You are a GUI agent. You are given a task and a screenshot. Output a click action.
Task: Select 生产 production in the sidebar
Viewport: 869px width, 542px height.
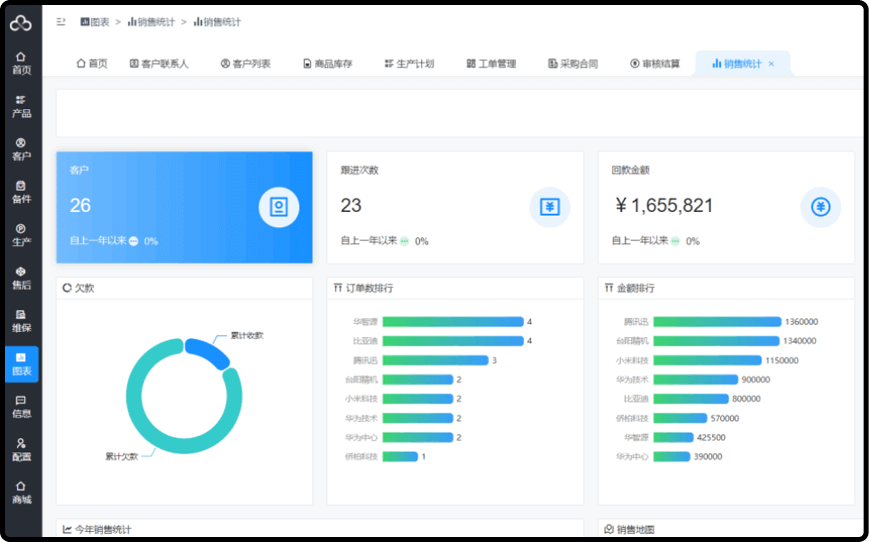pos(21,235)
